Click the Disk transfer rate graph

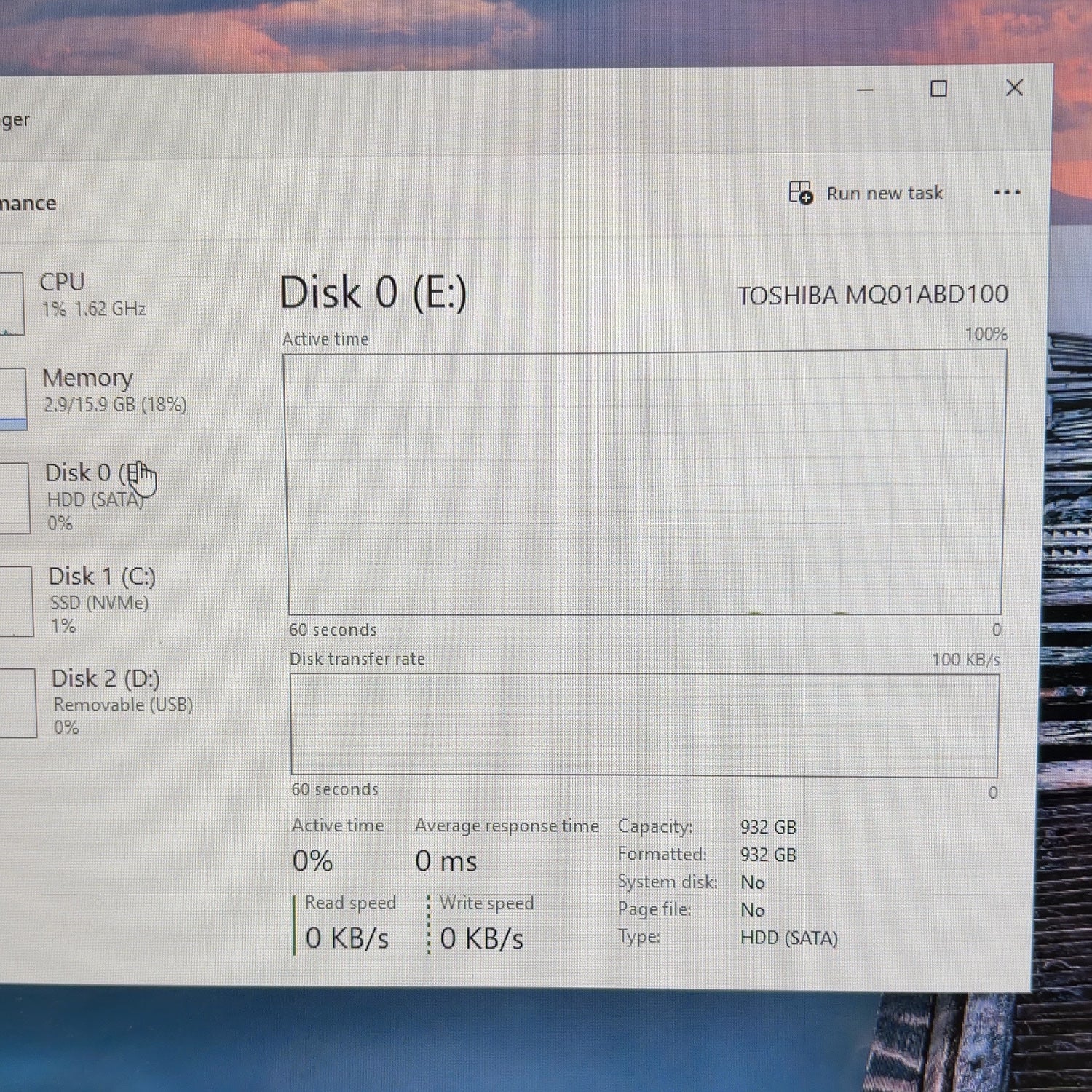click(x=644, y=725)
